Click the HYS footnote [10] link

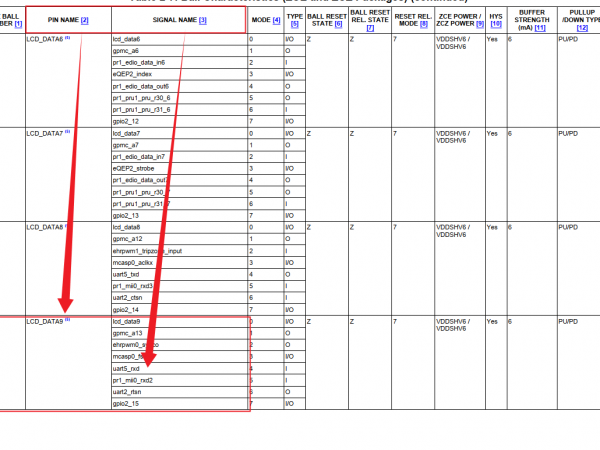pos(493,26)
